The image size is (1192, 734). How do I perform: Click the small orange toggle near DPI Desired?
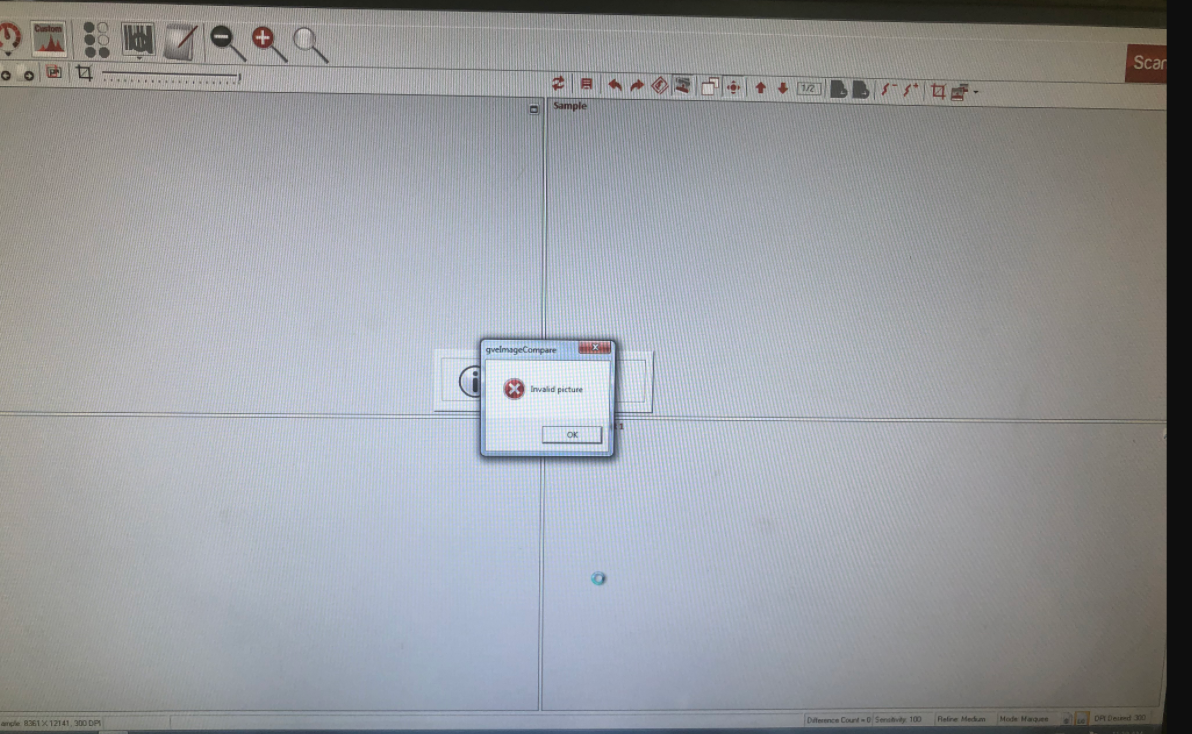pyautogui.click(x=1079, y=719)
